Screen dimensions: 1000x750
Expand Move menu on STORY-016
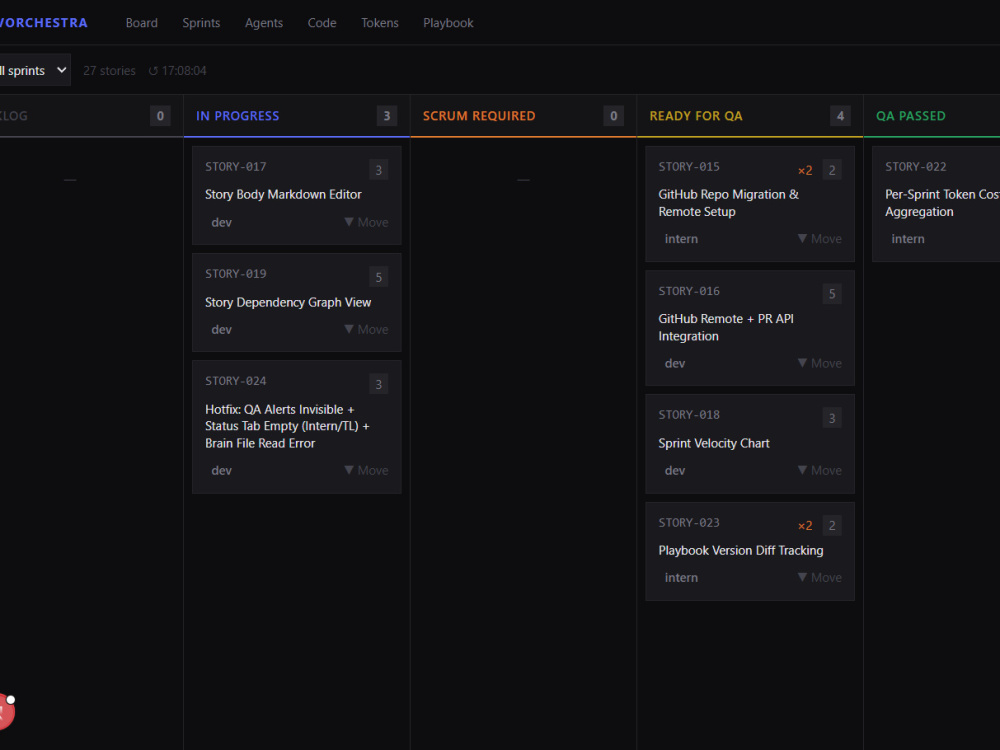pos(820,363)
